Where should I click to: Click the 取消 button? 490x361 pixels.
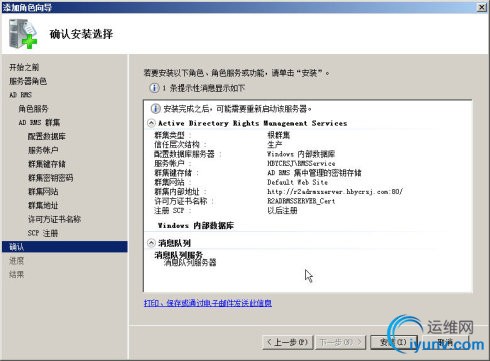tap(445, 342)
